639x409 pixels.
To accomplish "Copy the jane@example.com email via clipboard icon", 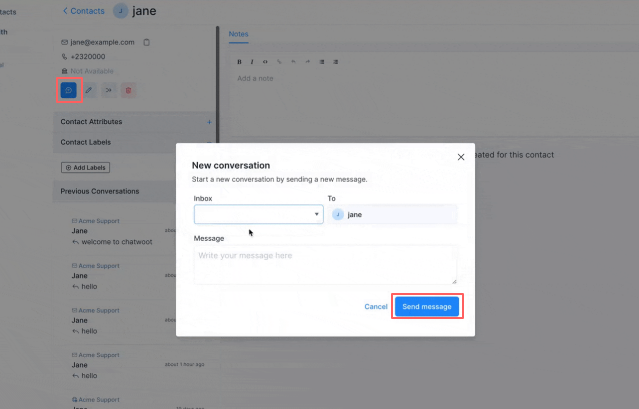I will (147, 42).
